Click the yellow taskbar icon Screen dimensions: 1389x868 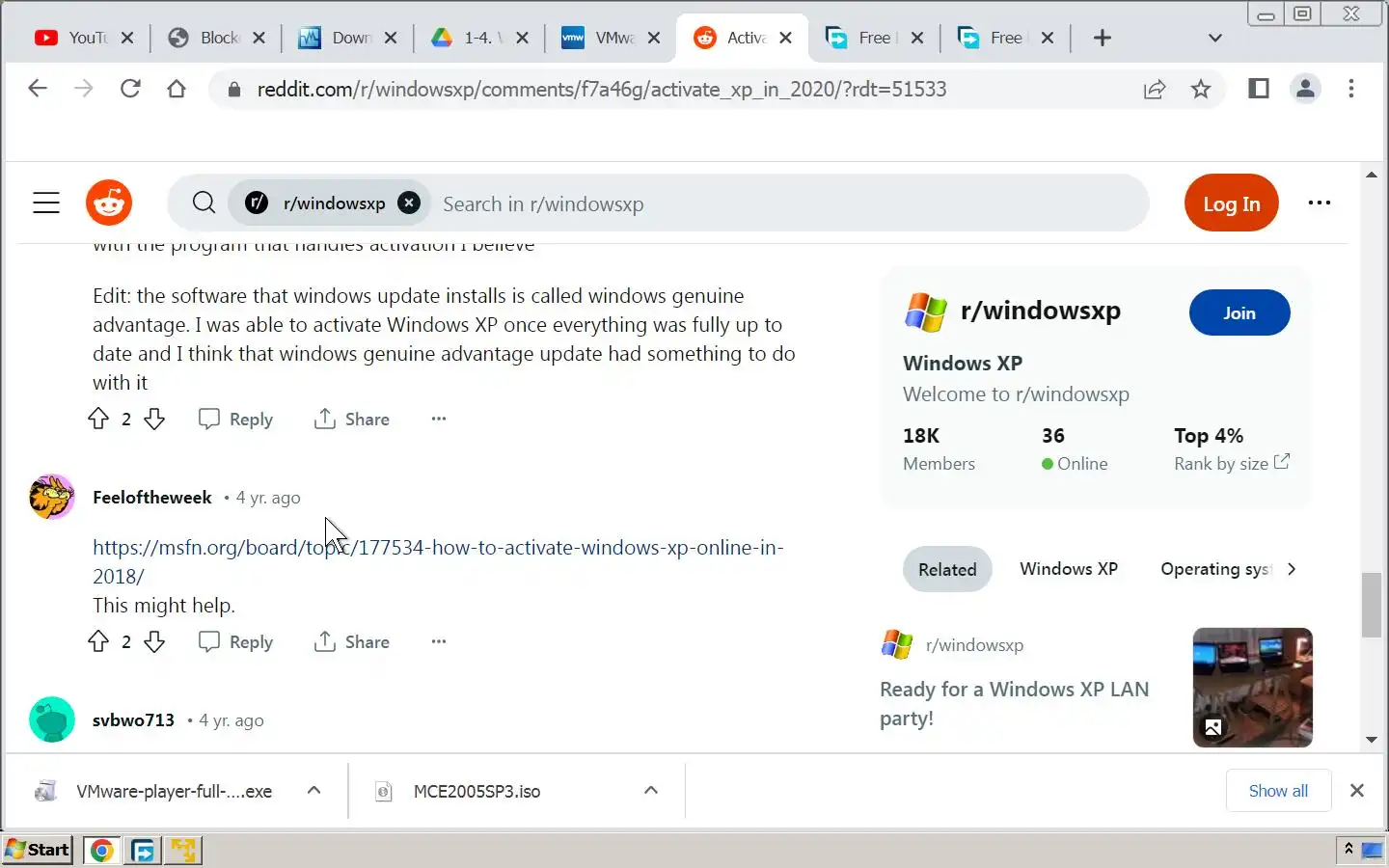(x=182, y=850)
